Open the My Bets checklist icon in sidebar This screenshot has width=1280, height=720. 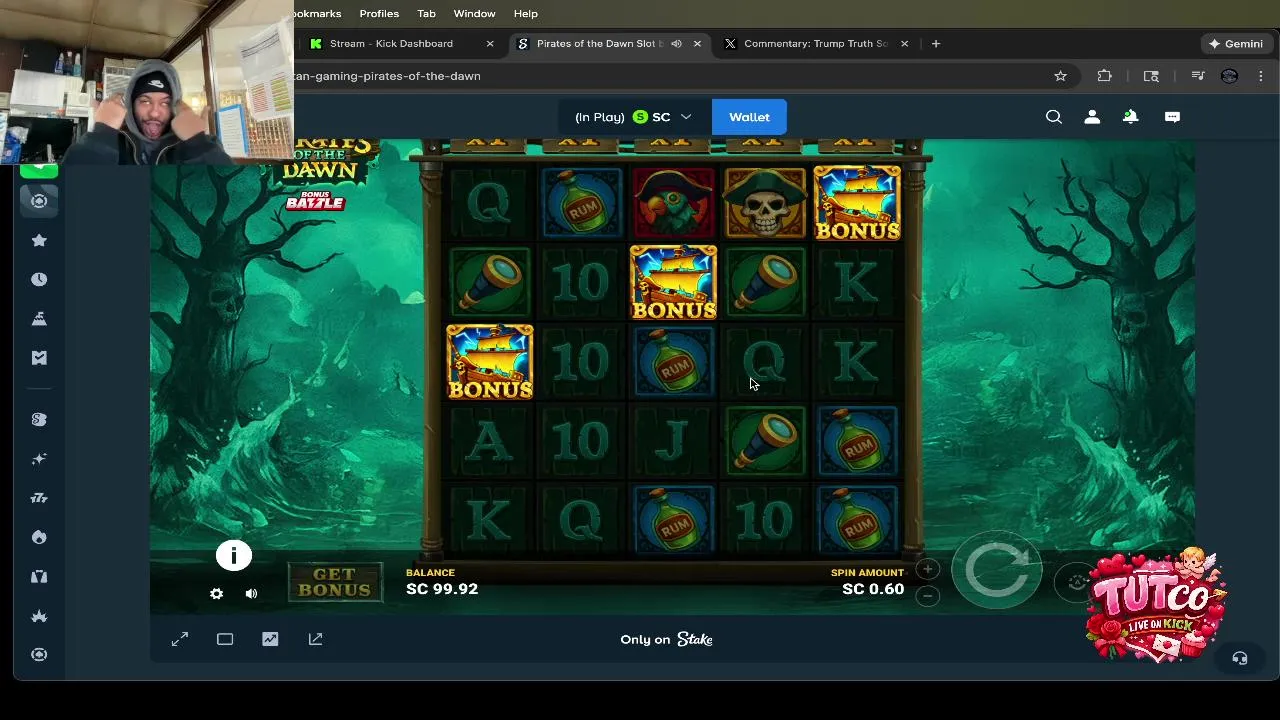point(39,357)
